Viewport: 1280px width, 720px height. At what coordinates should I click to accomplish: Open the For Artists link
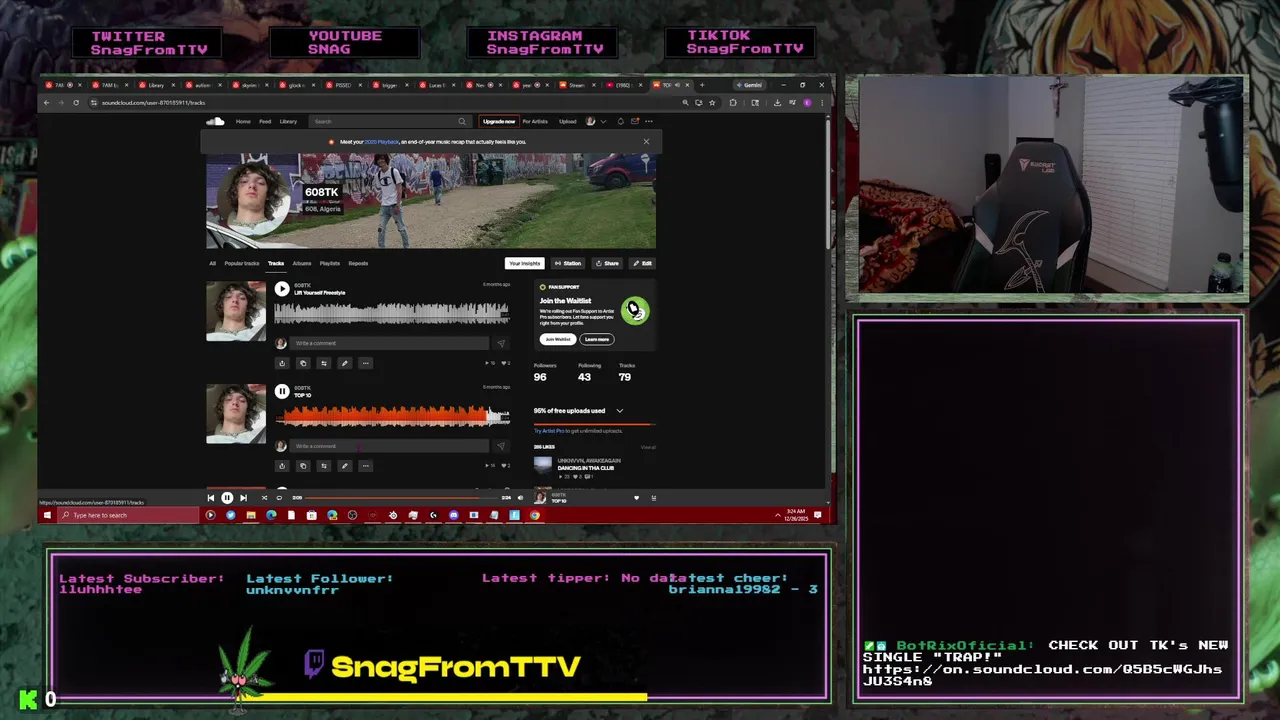pyautogui.click(x=535, y=121)
